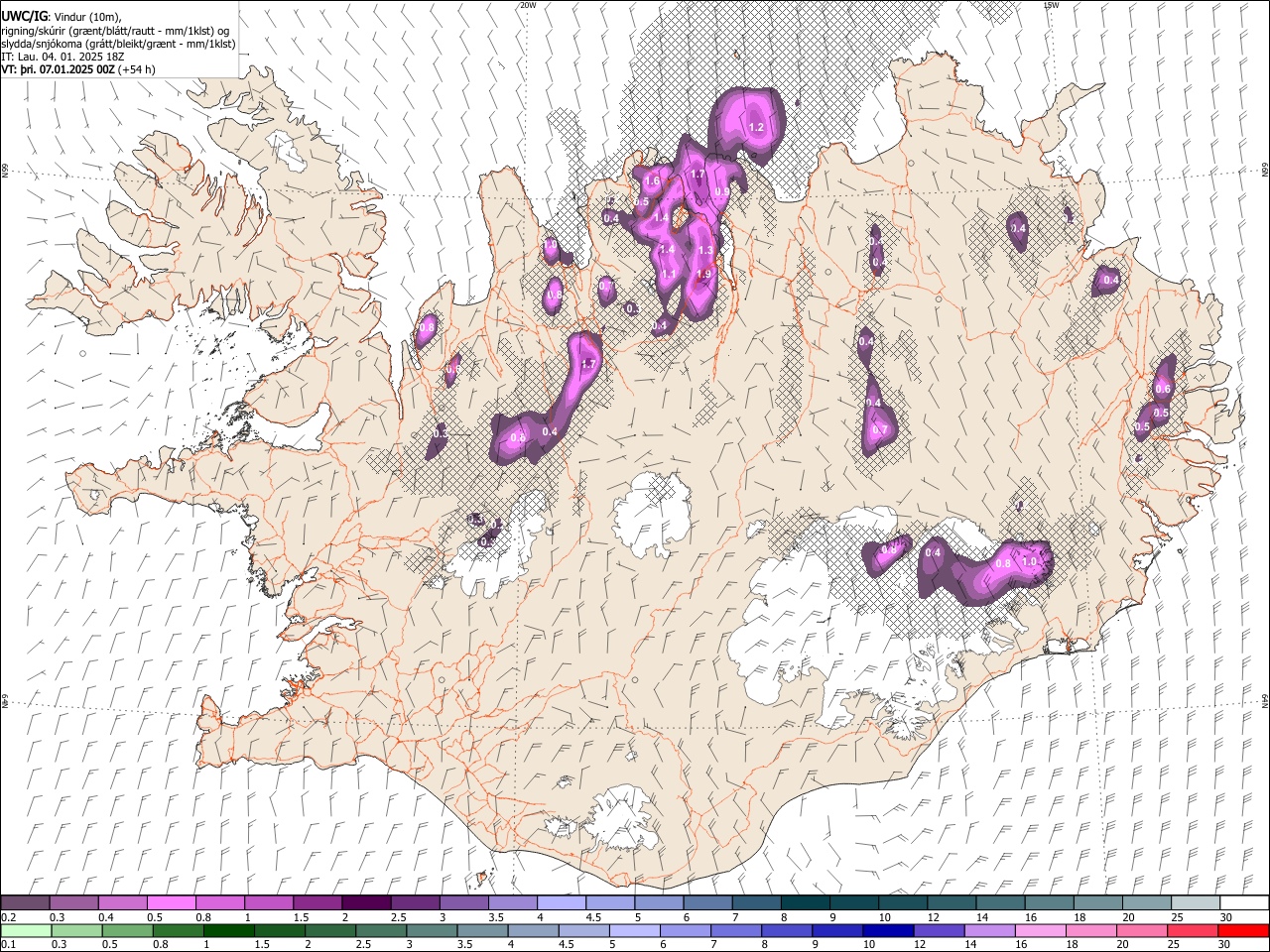Click the upper legend swatch between 1.5 and 2

(x=317, y=902)
